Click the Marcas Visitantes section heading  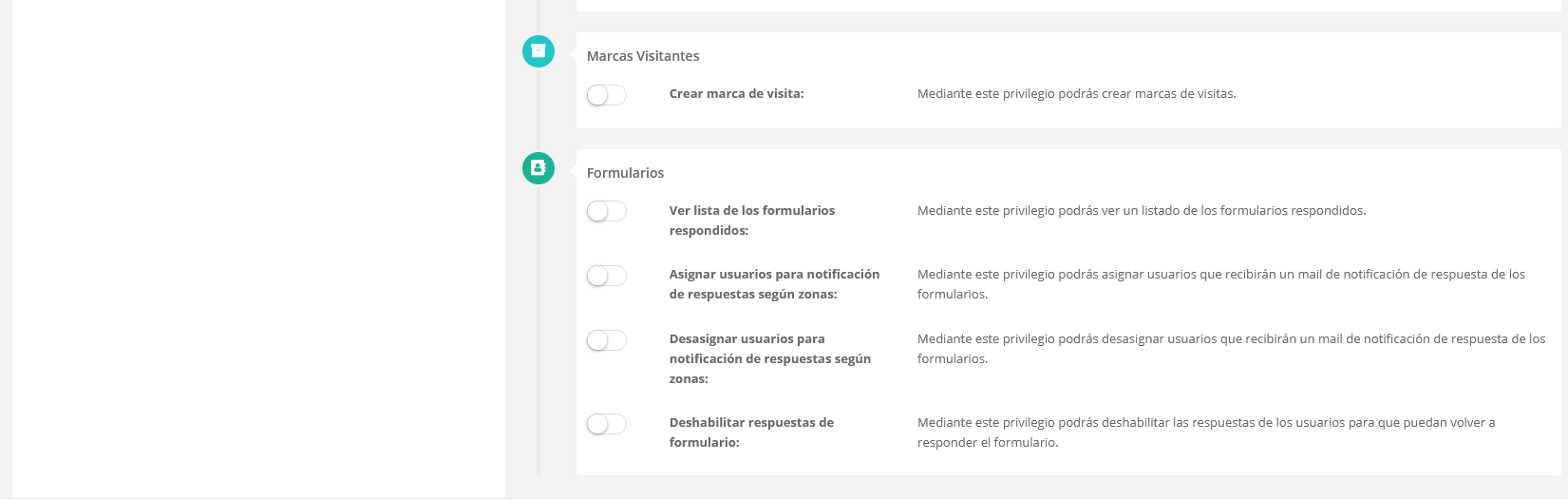click(643, 56)
